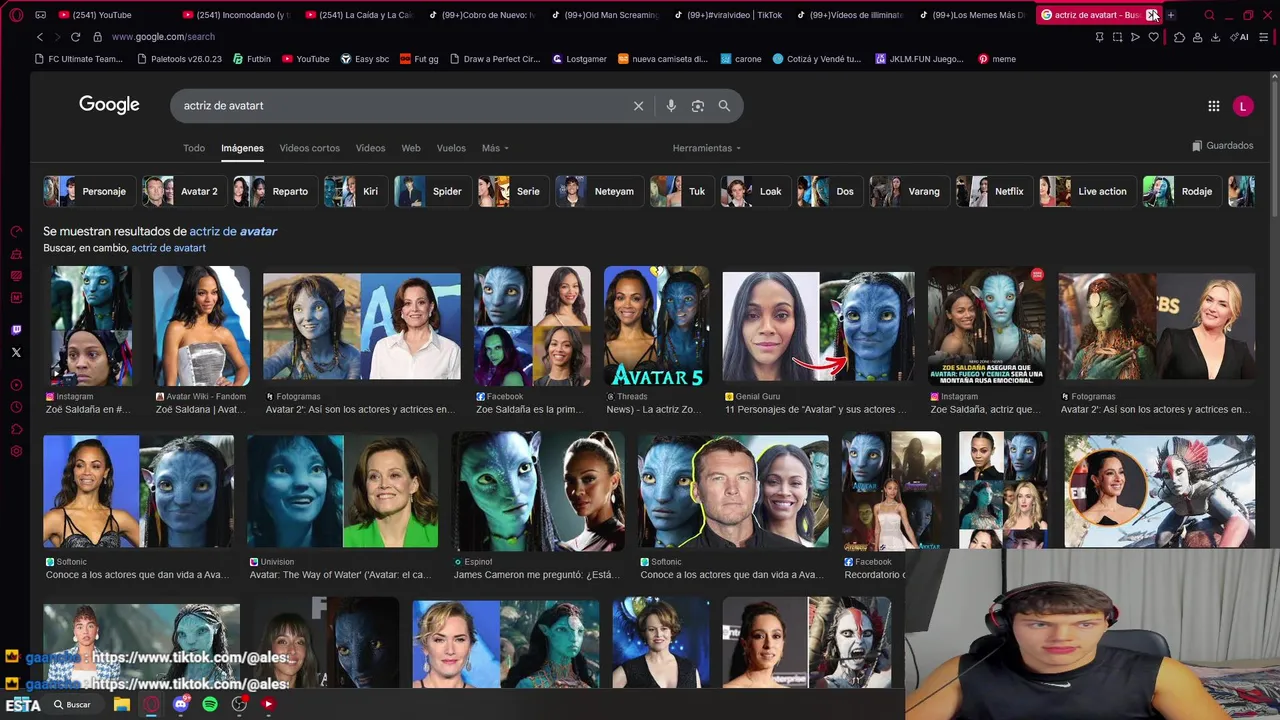
Task: Select the Imágenes tab
Action: click(x=242, y=148)
